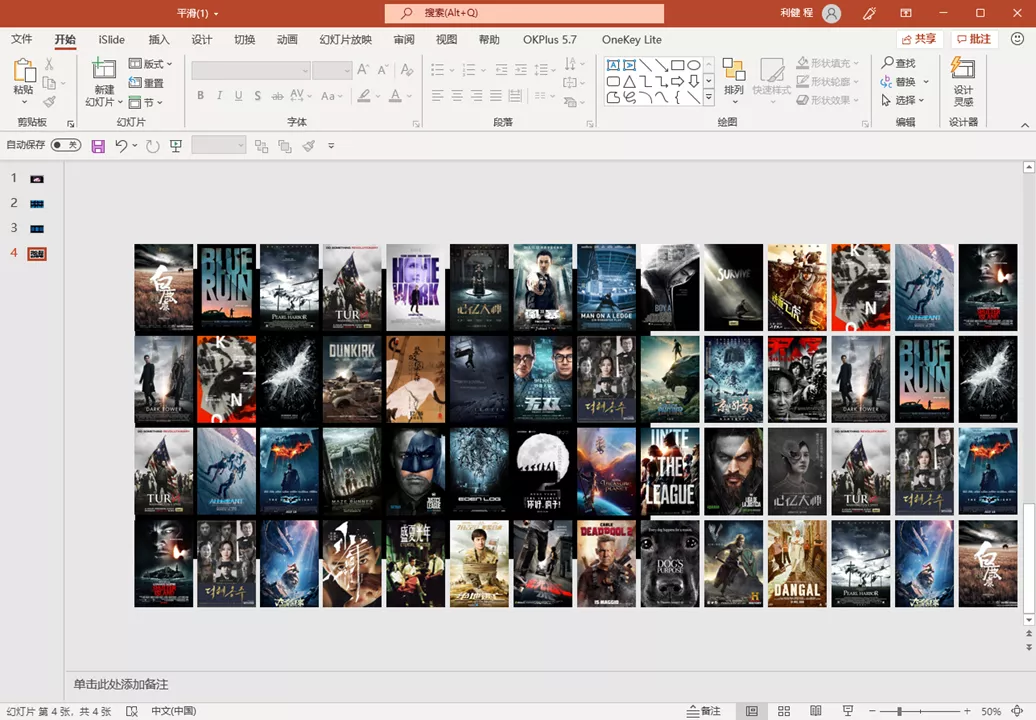The width and height of the screenshot is (1036, 720).
Task: Pick font color A swatch
Action: pyautogui.click(x=395, y=96)
